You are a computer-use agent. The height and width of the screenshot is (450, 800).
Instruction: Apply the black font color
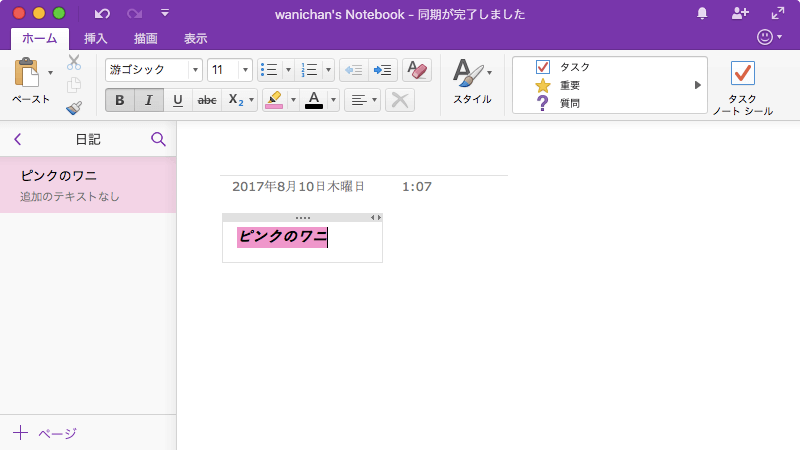(314, 100)
